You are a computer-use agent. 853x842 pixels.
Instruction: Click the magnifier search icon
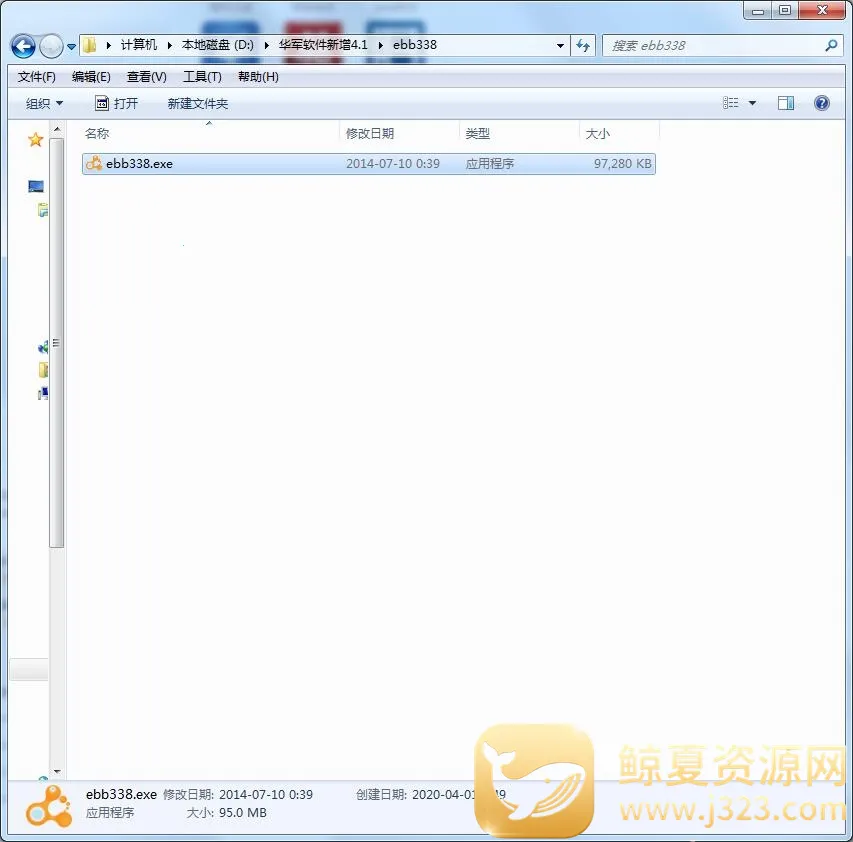(x=831, y=46)
